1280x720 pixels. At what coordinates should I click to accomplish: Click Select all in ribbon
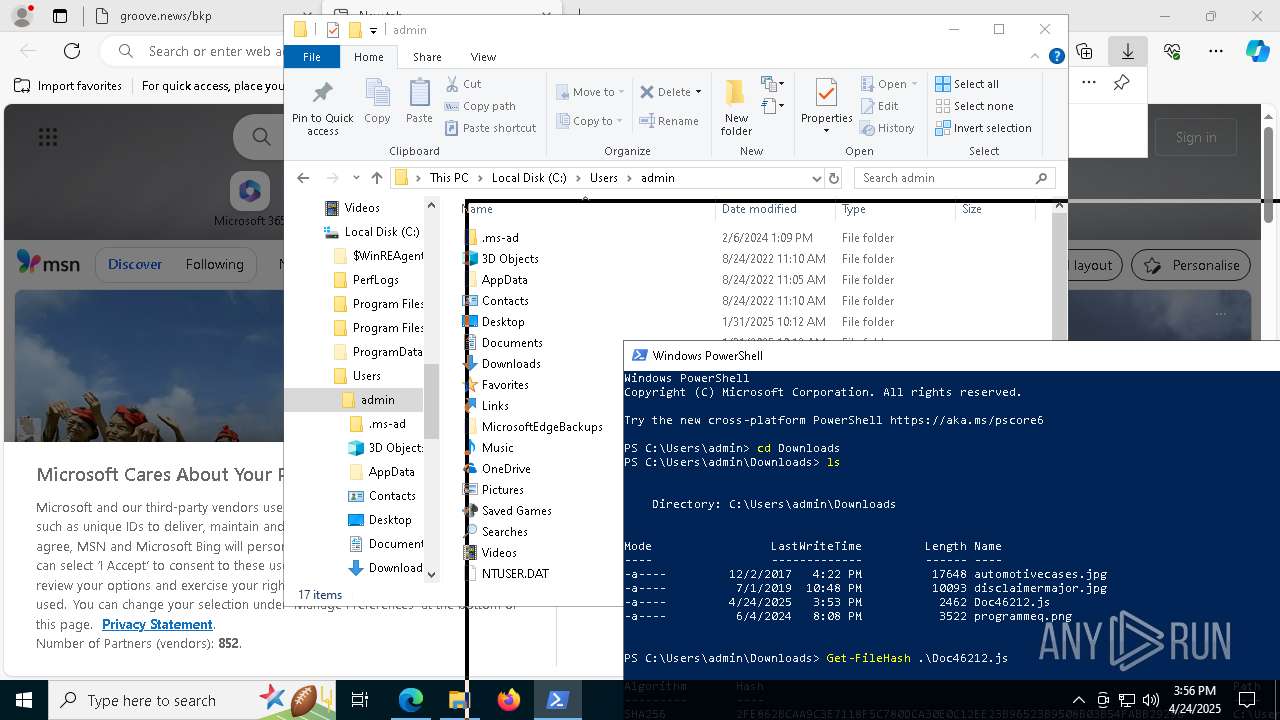coord(967,84)
